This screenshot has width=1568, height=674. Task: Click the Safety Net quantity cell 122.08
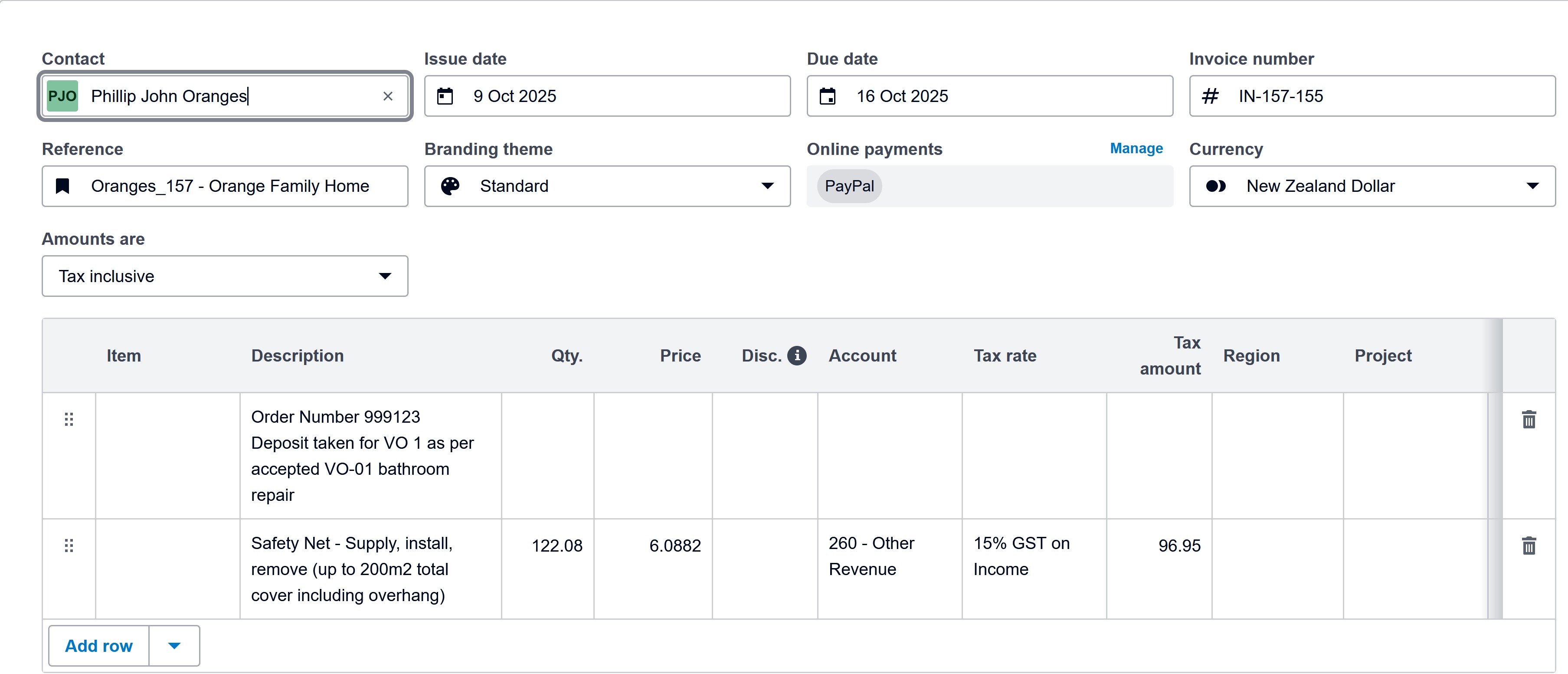pyautogui.click(x=548, y=546)
